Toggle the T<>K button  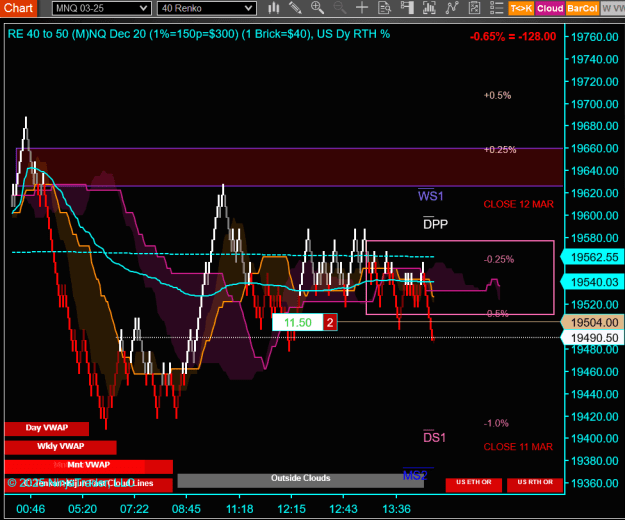point(521,8)
